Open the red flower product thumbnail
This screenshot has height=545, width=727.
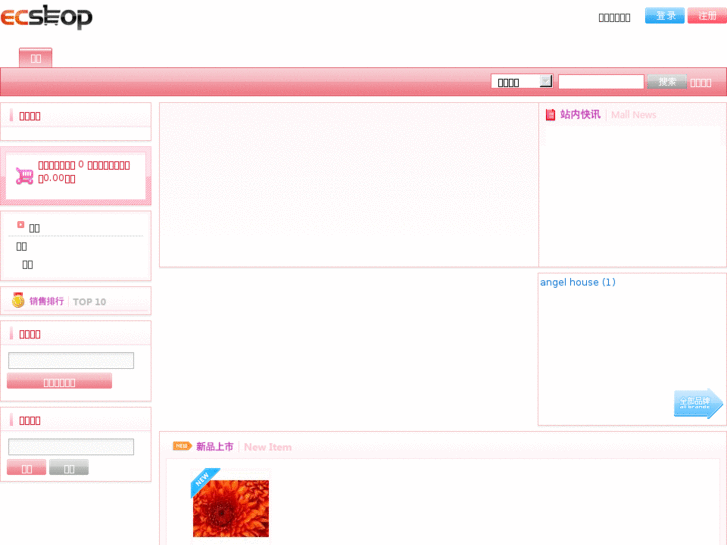231,508
